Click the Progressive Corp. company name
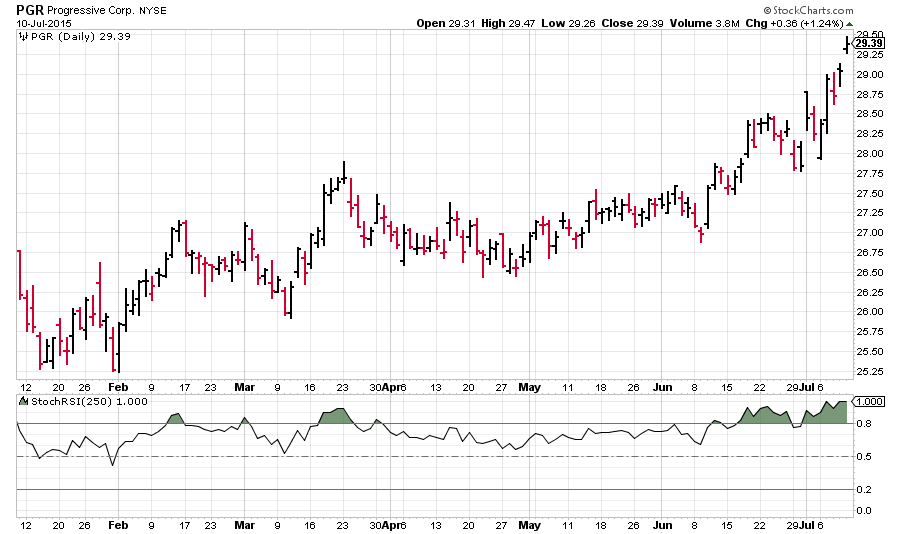The height and width of the screenshot is (534, 900). (x=92, y=10)
